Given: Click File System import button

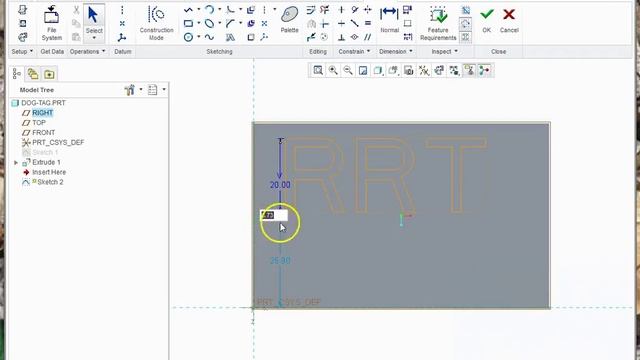Looking at the screenshot, I should pyautogui.click(x=51, y=23).
